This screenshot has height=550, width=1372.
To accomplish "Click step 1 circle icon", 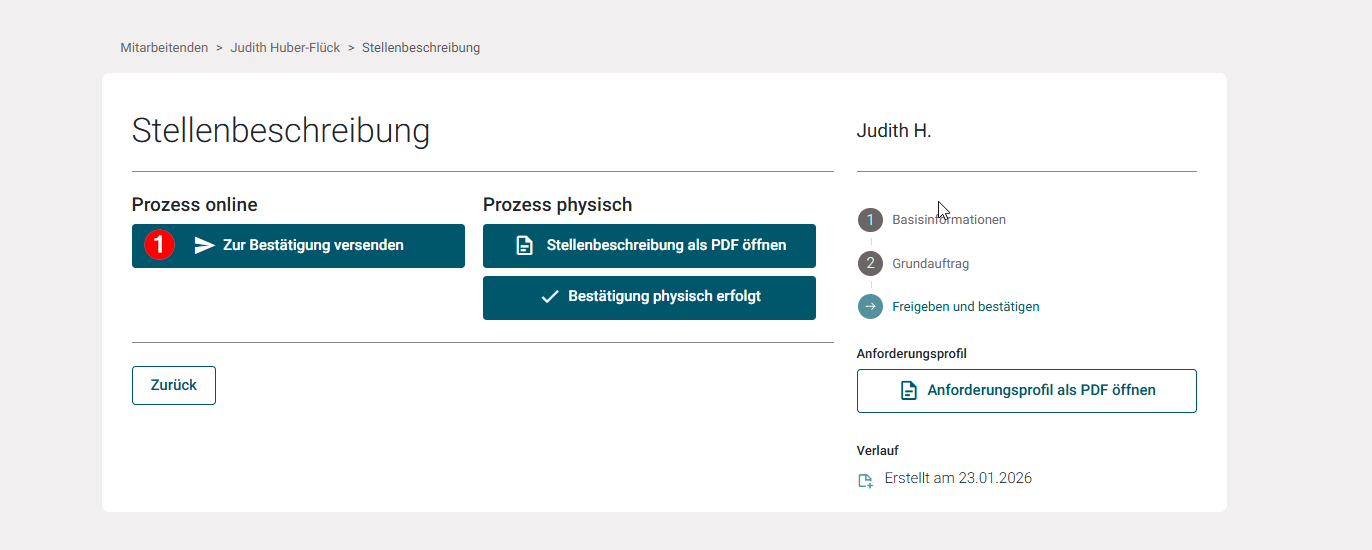I will pos(870,220).
